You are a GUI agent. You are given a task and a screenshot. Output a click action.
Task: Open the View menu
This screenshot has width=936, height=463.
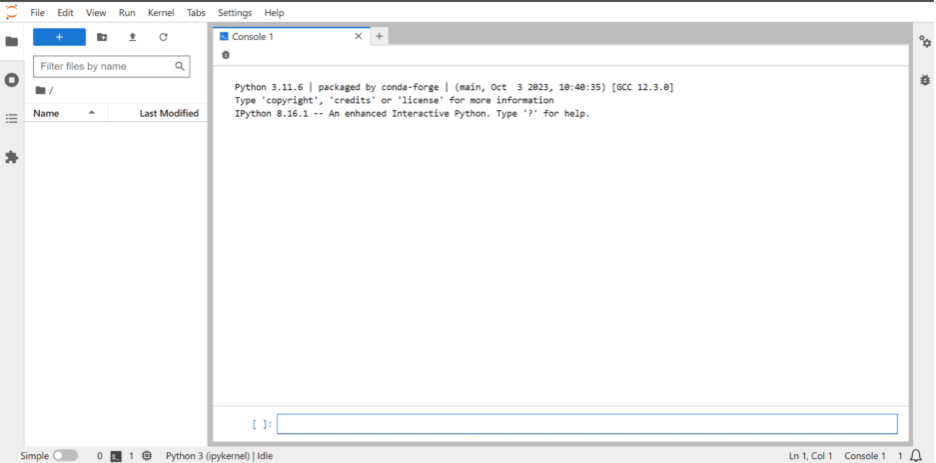(96, 13)
